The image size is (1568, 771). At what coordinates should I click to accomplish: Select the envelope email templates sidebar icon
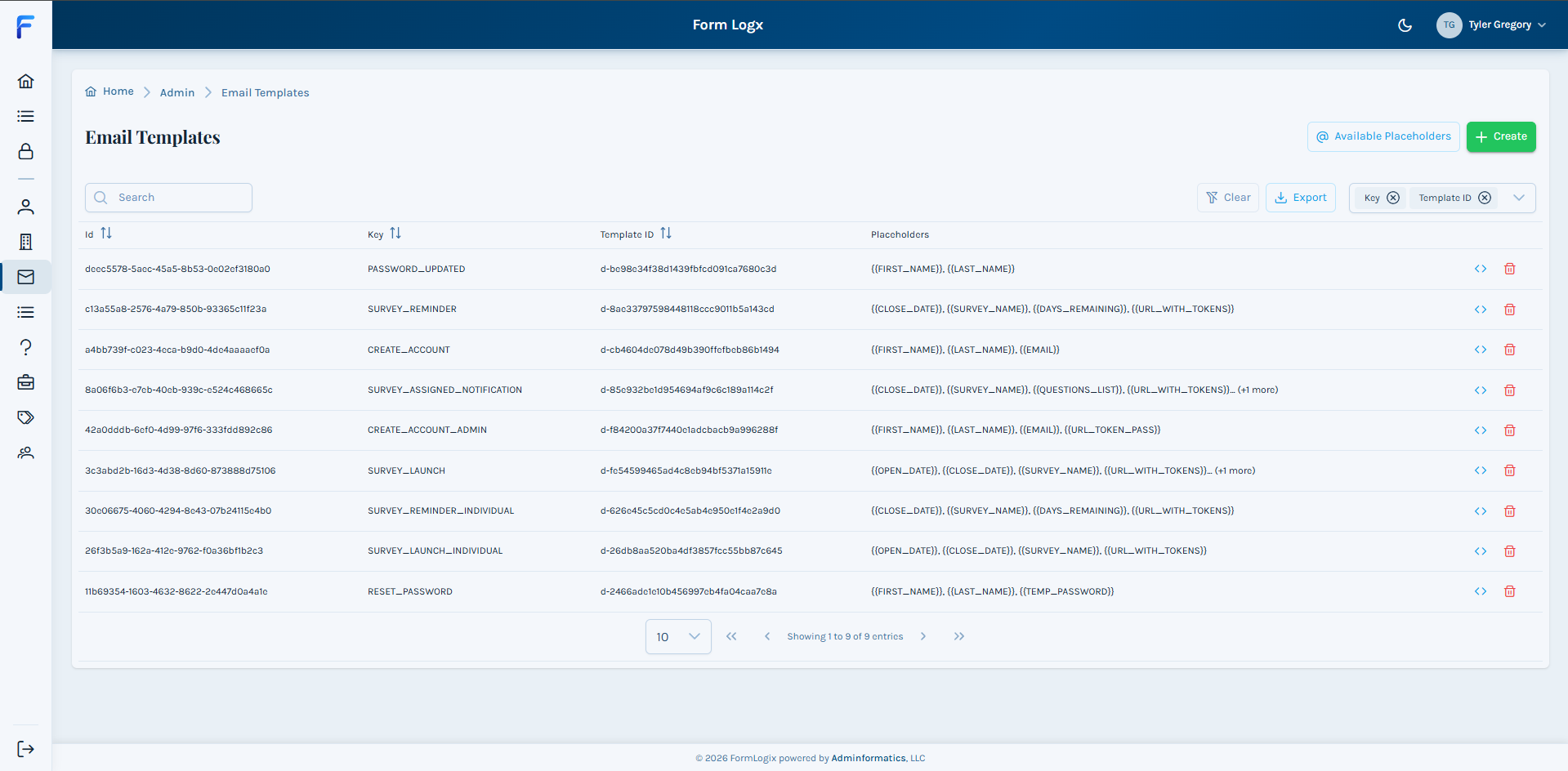point(25,277)
